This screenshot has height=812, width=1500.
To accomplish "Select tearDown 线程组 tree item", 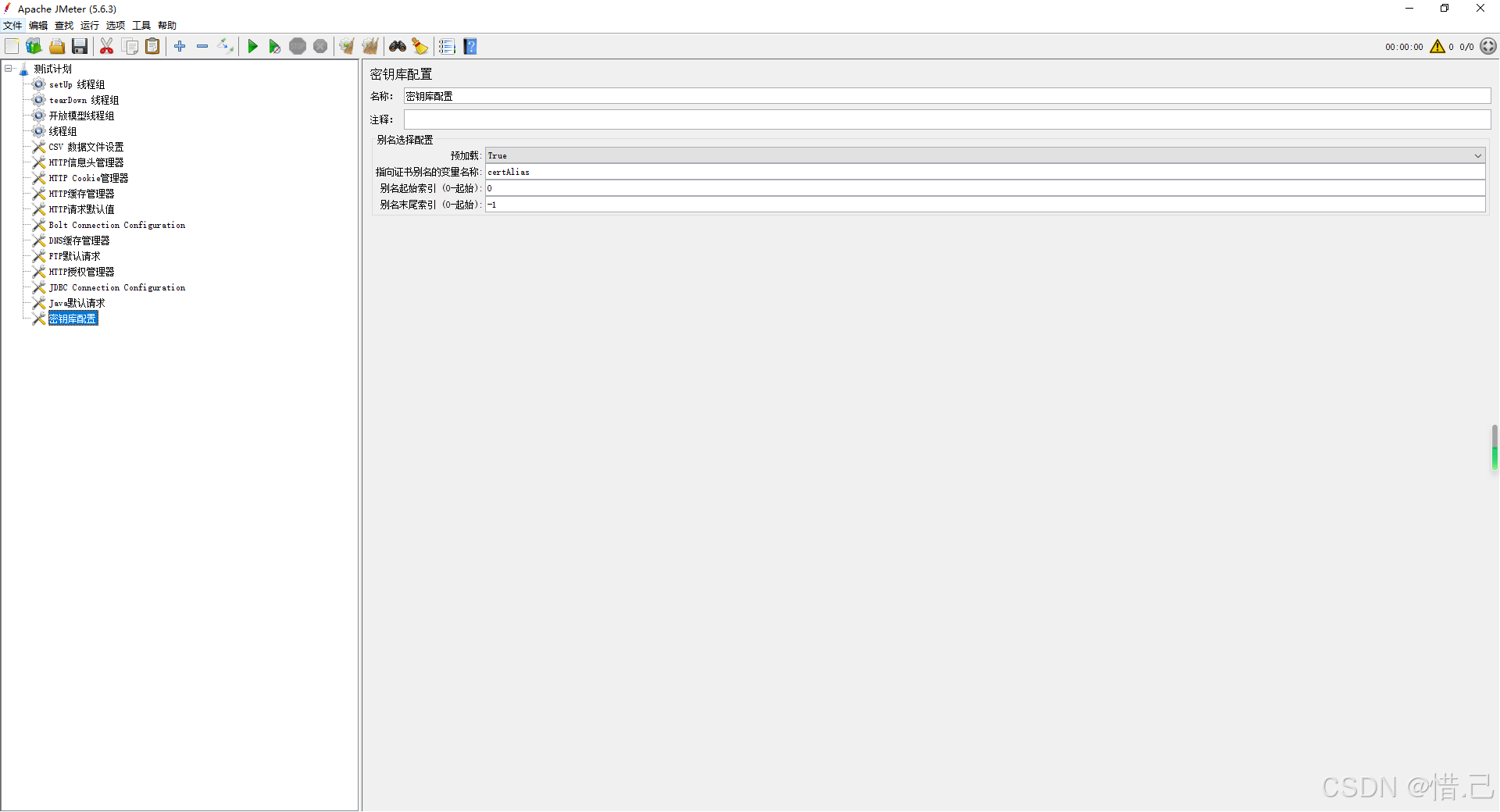I will pos(84,100).
